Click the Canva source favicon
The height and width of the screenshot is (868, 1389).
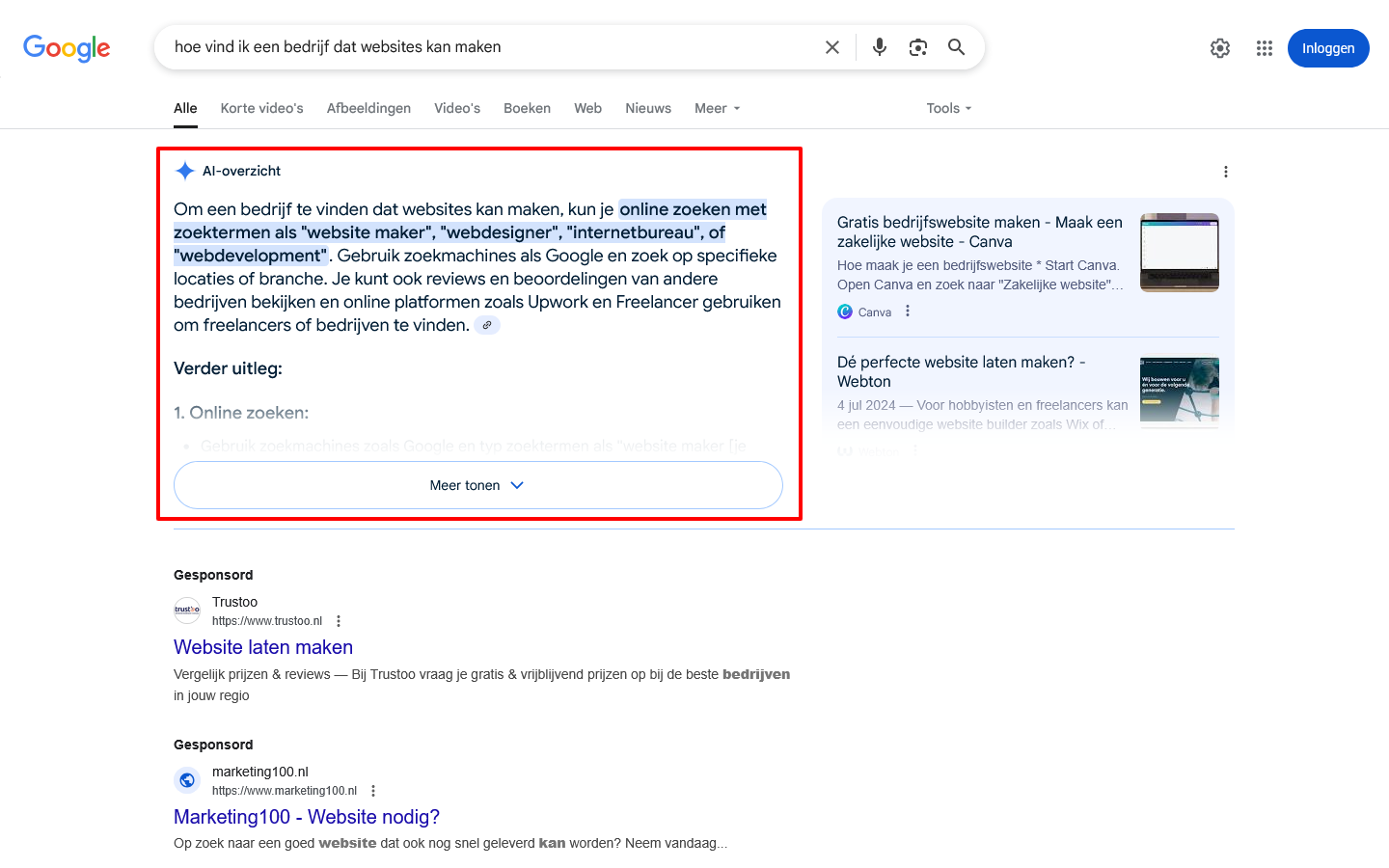[845, 312]
